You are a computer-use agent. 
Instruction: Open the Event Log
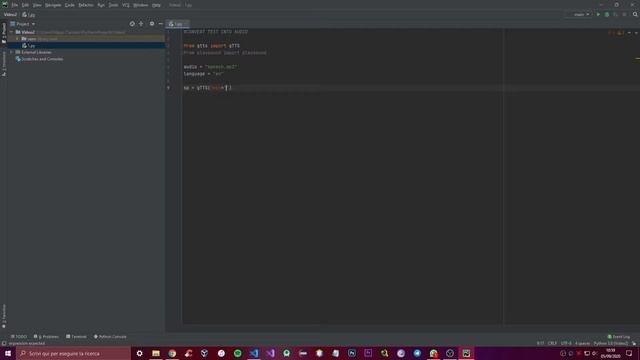click(619, 336)
